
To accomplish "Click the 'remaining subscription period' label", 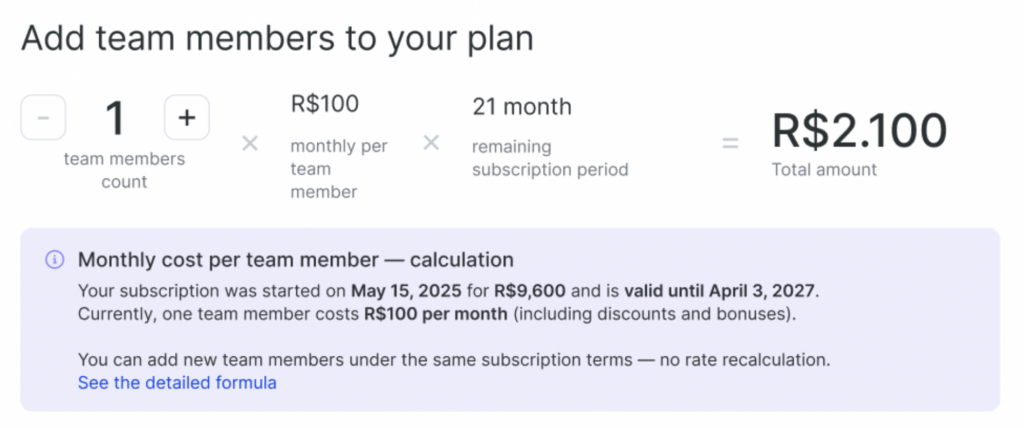I will 550,158.
